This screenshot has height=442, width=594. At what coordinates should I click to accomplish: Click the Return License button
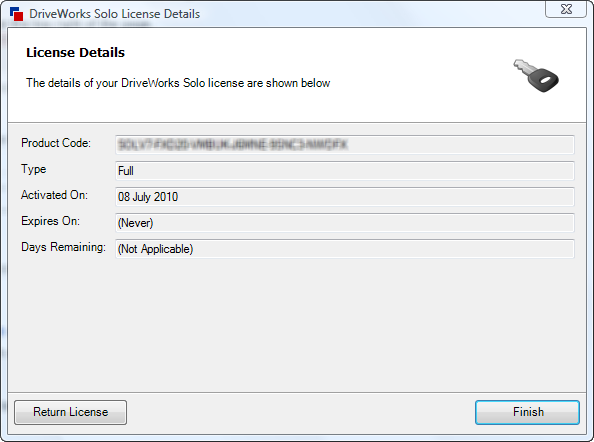point(70,412)
